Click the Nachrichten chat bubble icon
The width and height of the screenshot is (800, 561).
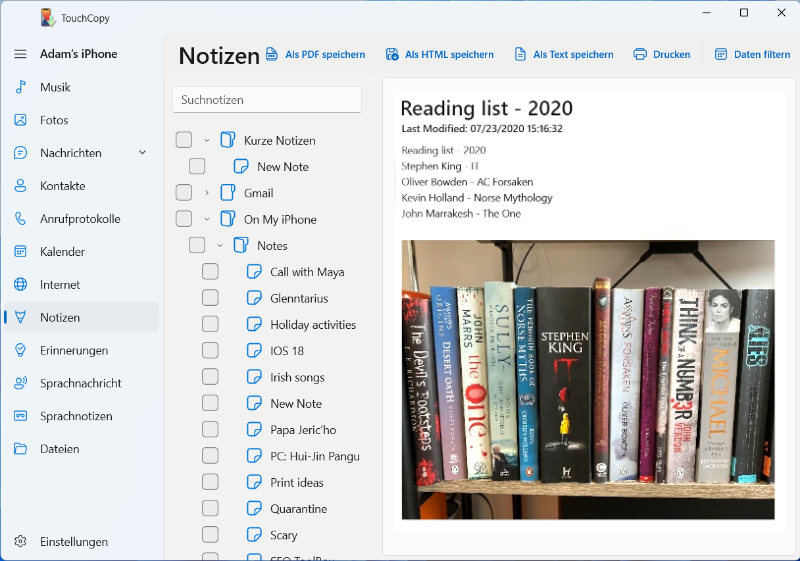click(x=20, y=152)
